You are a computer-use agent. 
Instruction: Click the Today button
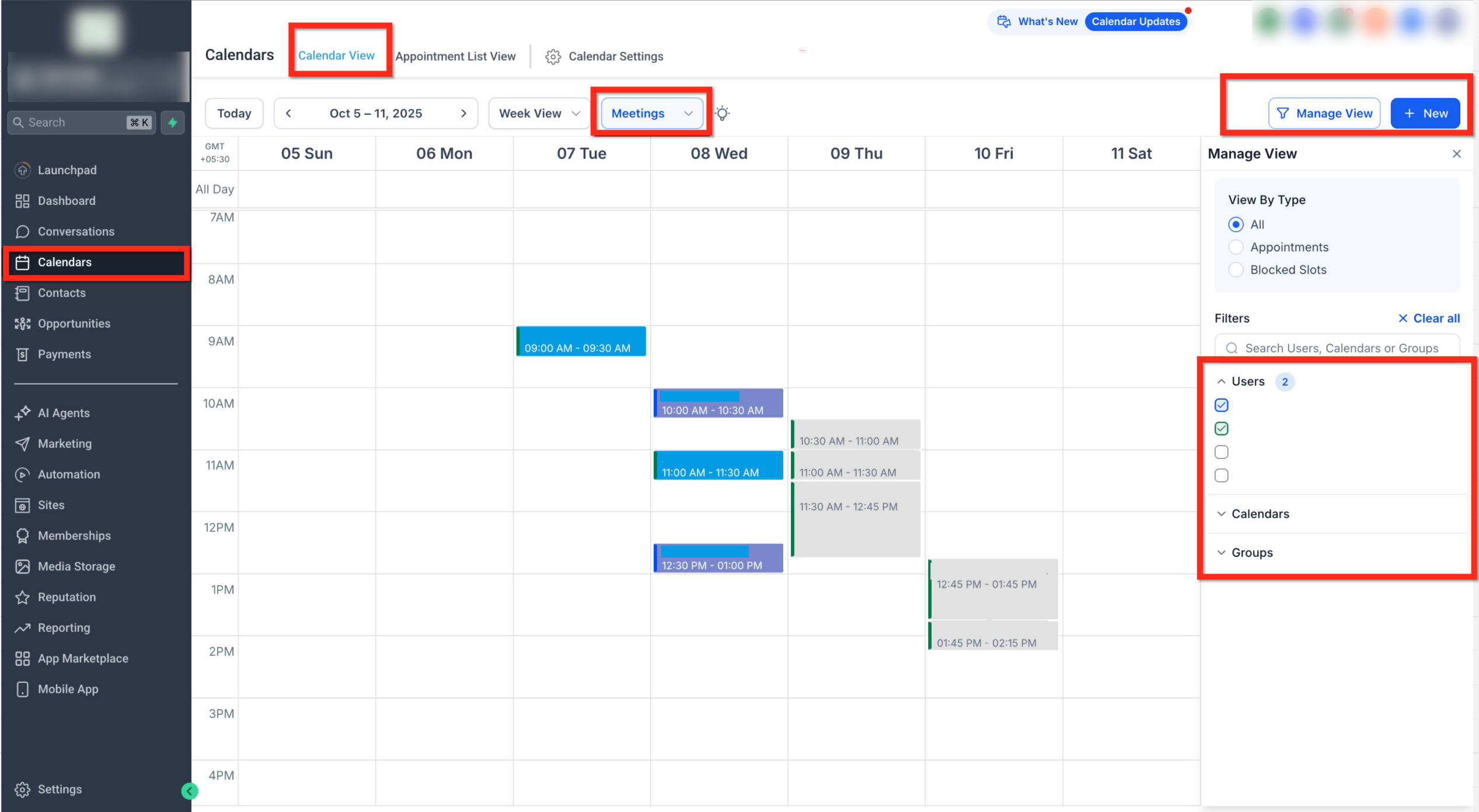[234, 113]
